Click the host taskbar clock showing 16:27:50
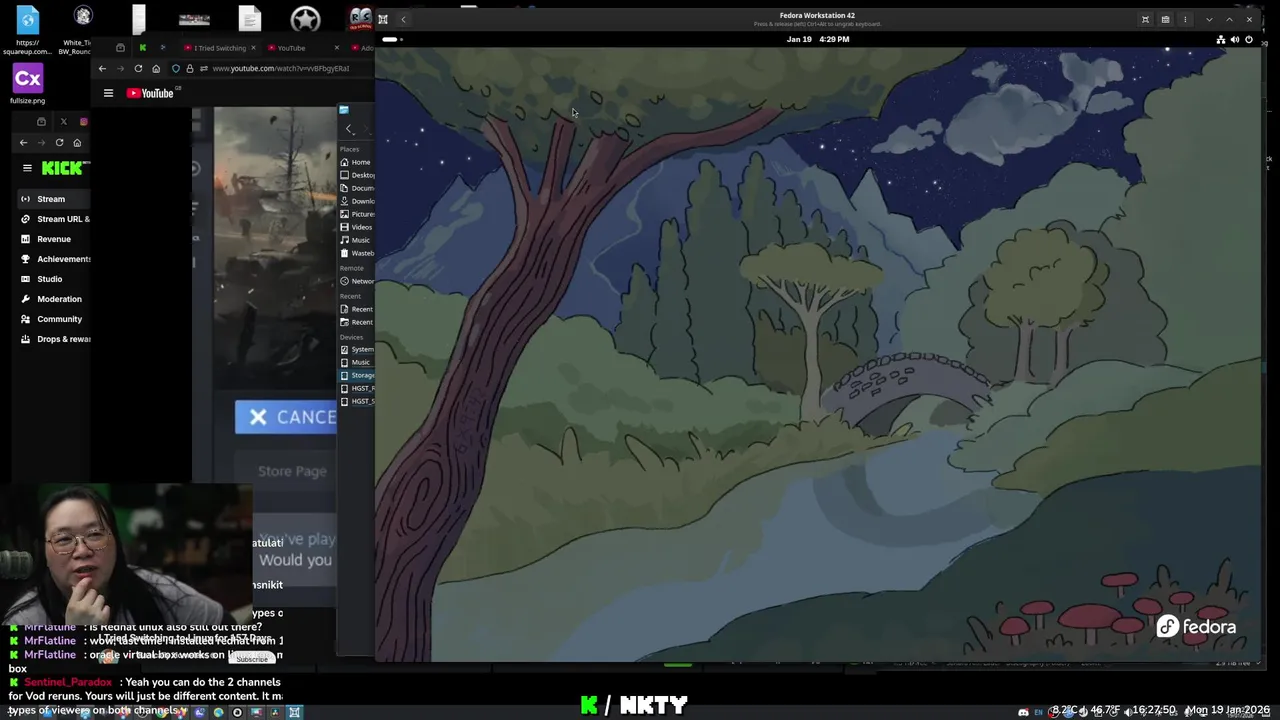Screen dimensions: 1280x720 coord(1154,710)
